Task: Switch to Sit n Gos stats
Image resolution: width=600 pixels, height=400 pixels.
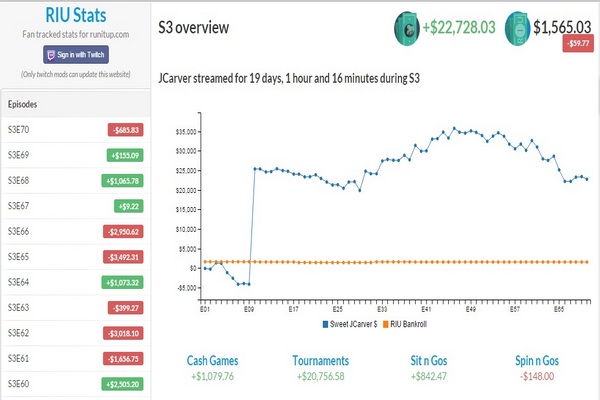Action: coord(430,360)
